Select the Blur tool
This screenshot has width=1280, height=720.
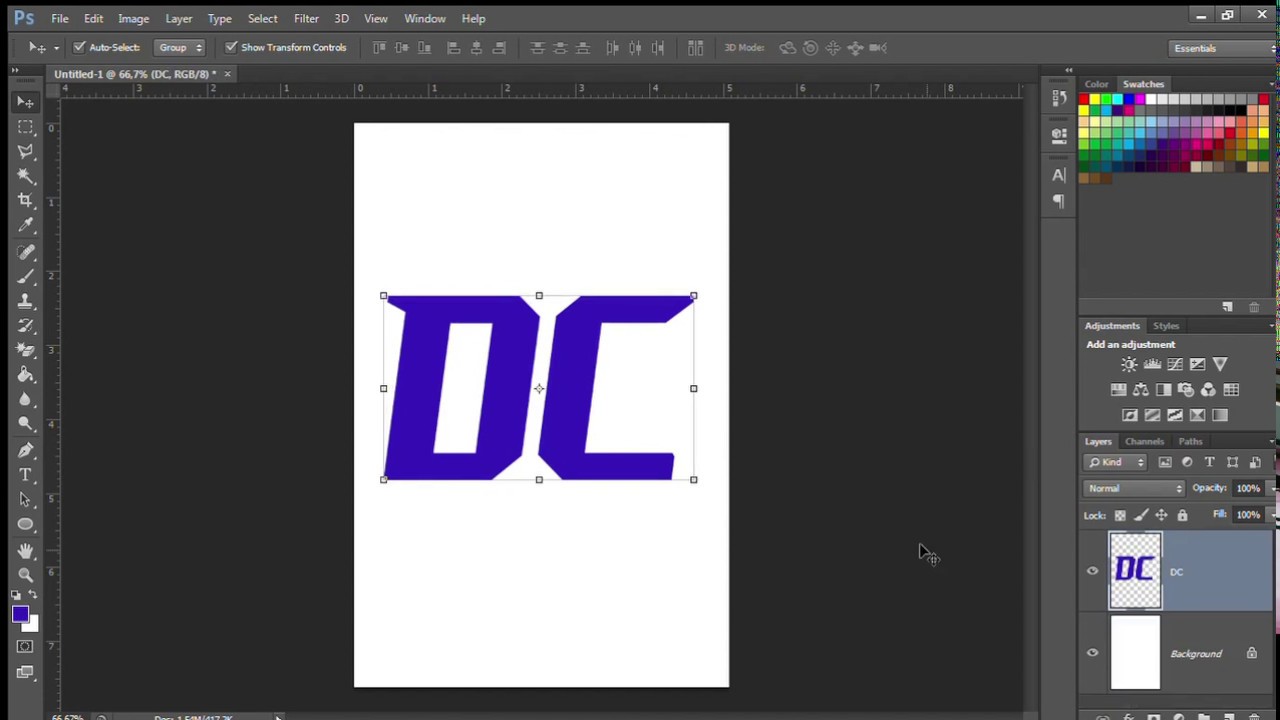[26, 399]
